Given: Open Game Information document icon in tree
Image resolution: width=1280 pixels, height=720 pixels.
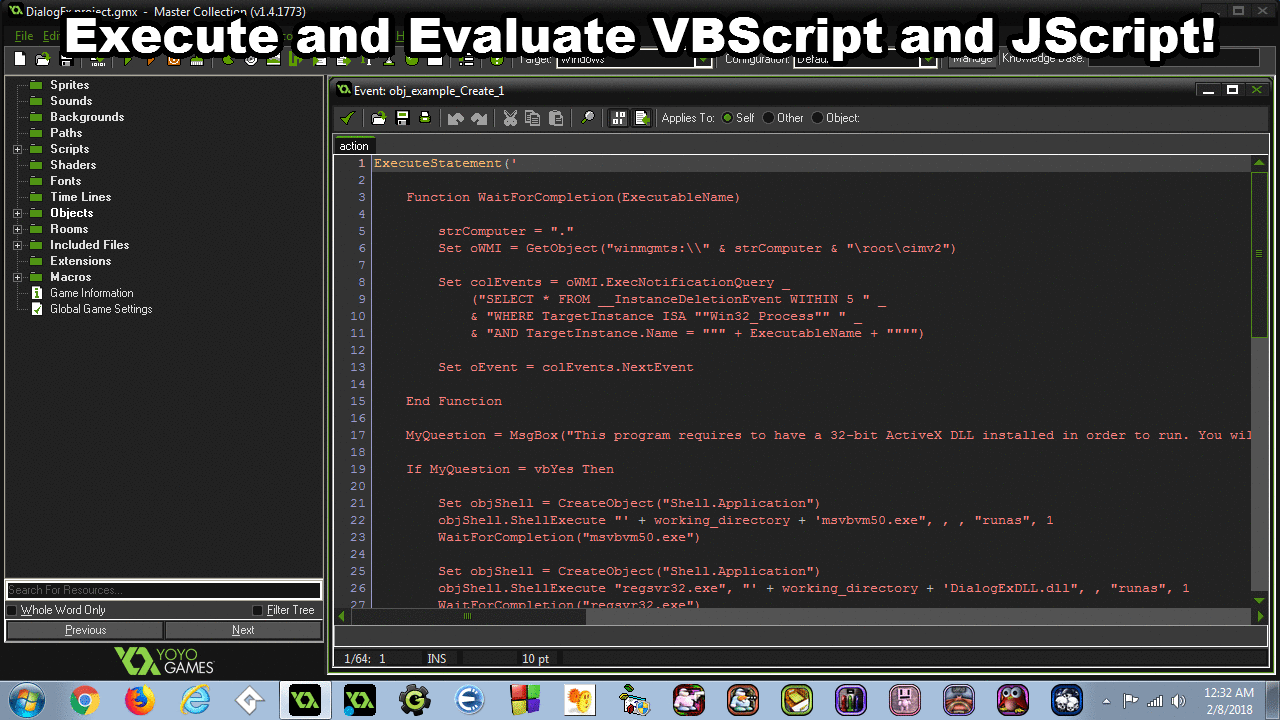Looking at the screenshot, I should 37,293.
